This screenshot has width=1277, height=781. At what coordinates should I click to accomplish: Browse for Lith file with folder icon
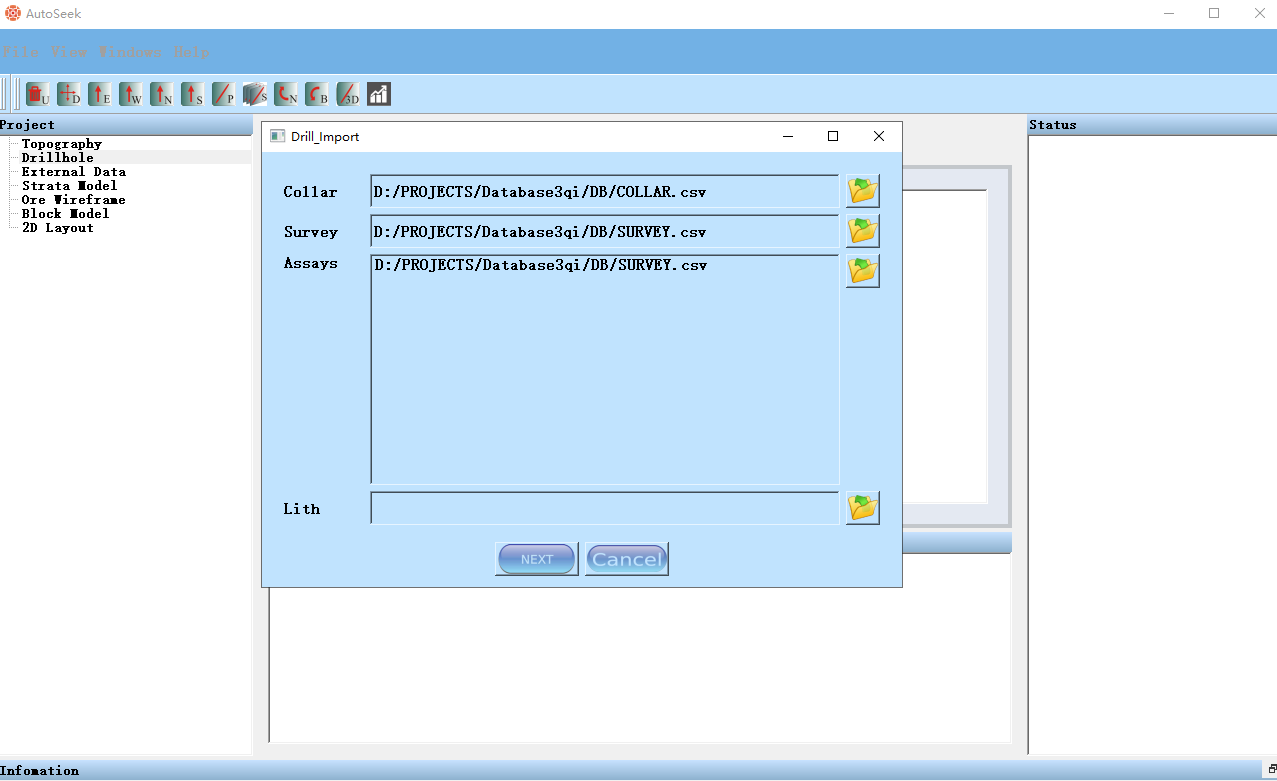(x=862, y=508)
